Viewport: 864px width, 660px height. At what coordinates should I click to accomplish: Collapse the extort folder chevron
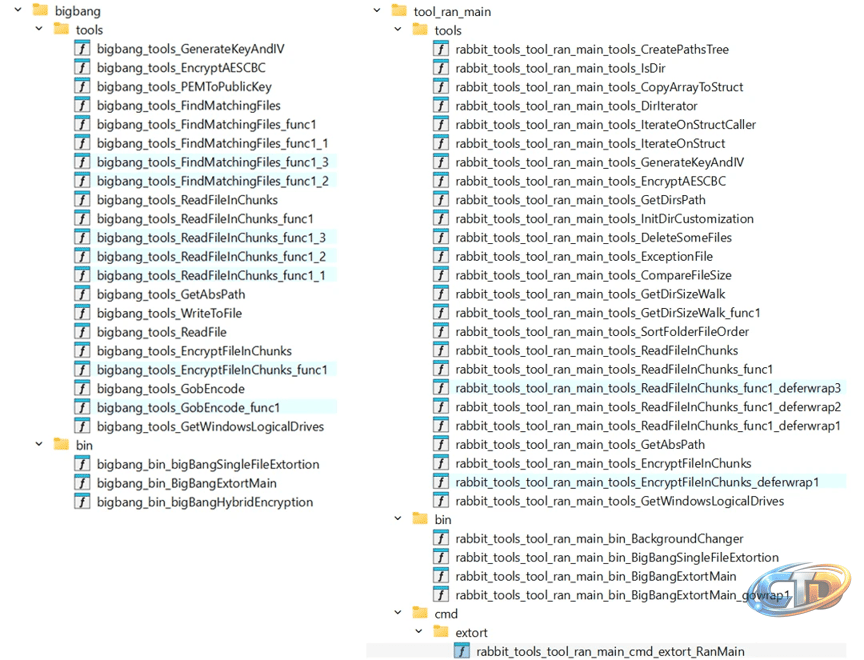coord(419,631)
